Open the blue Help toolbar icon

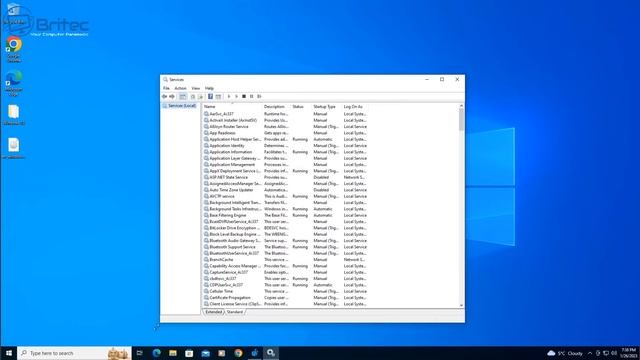(x=210, y=97)
